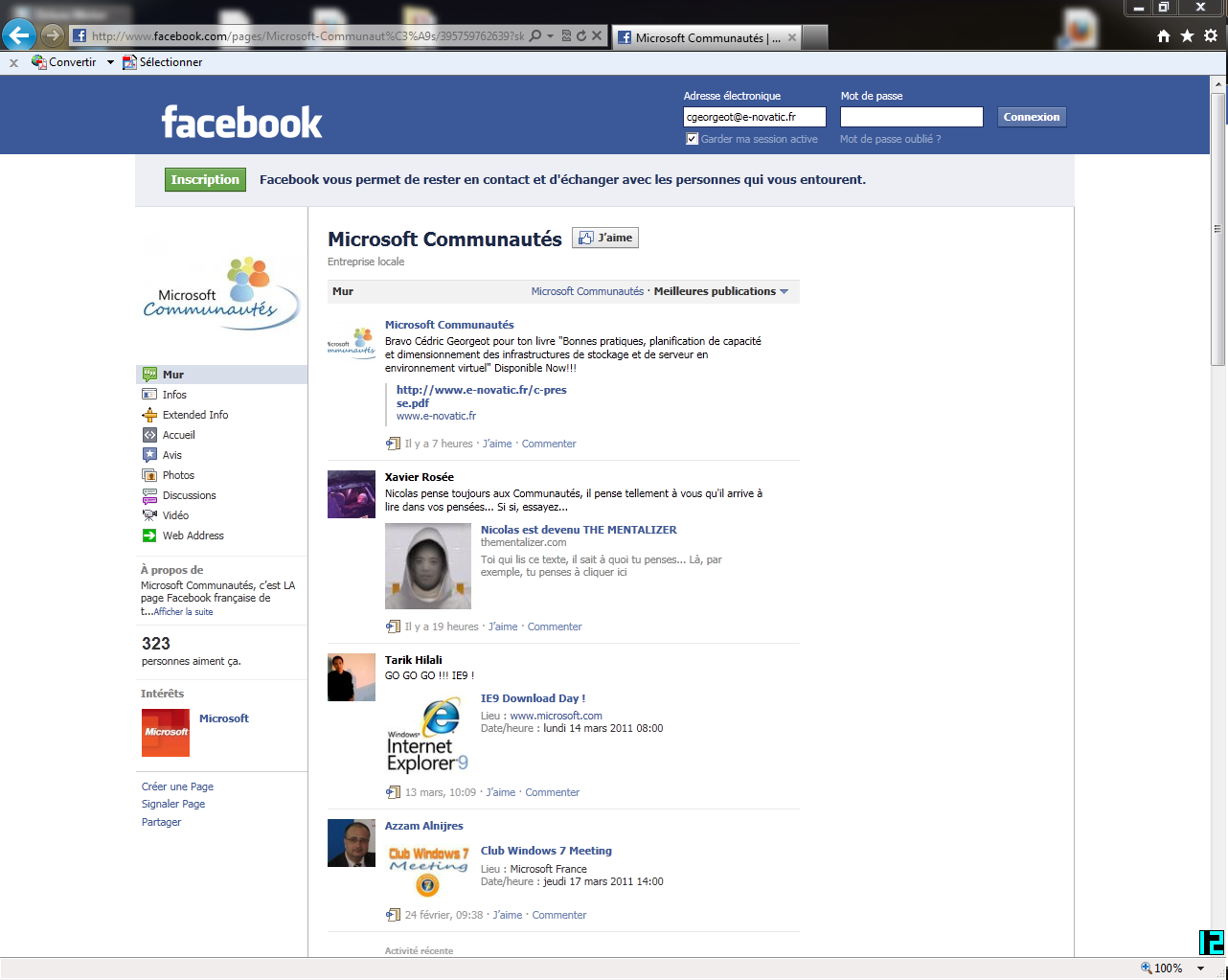
Task: Click the Mot de passe input field
Action: pyautogui.click(x=912, y=117)
